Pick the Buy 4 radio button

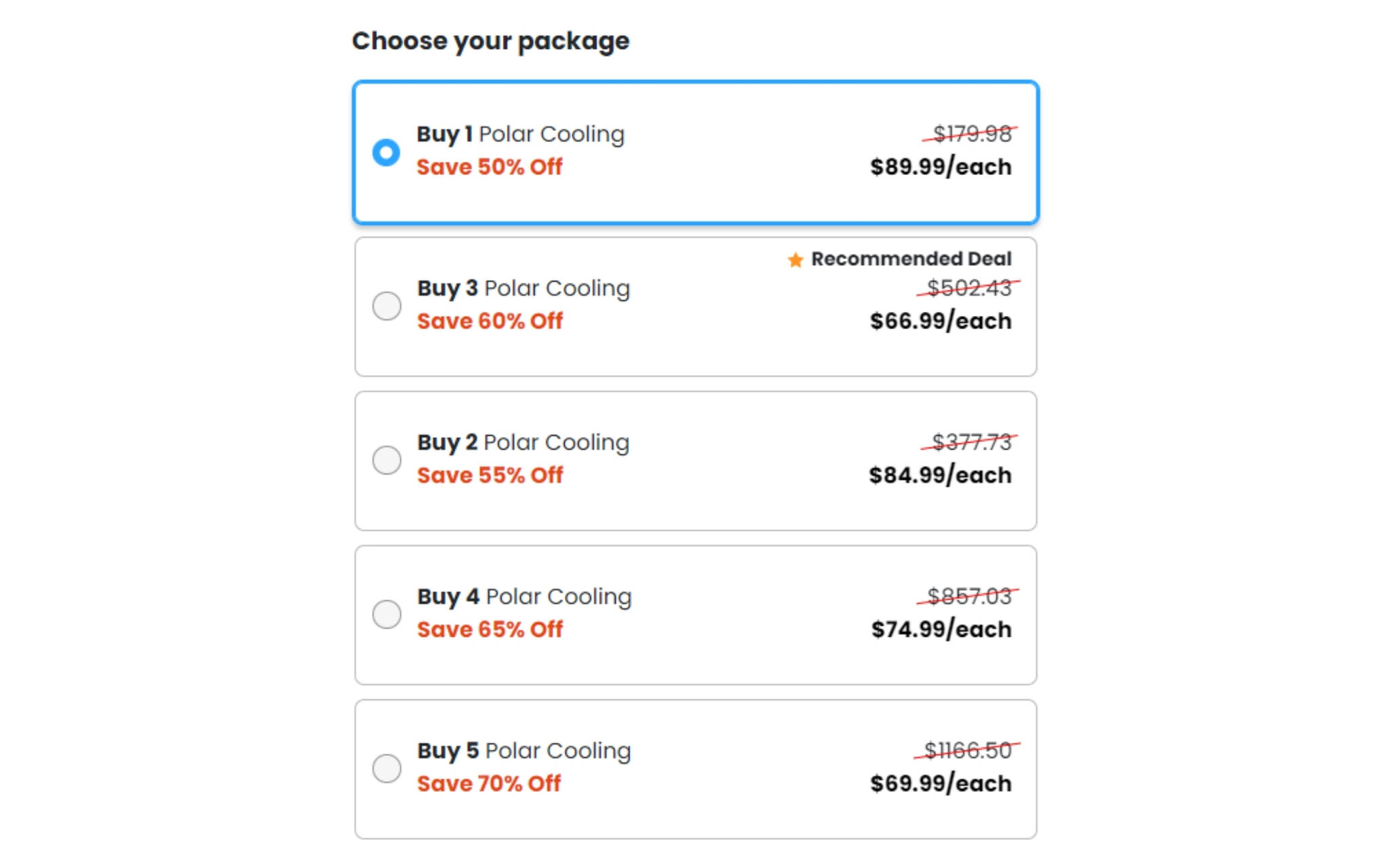pyautogui.click(x=387, y=614)
